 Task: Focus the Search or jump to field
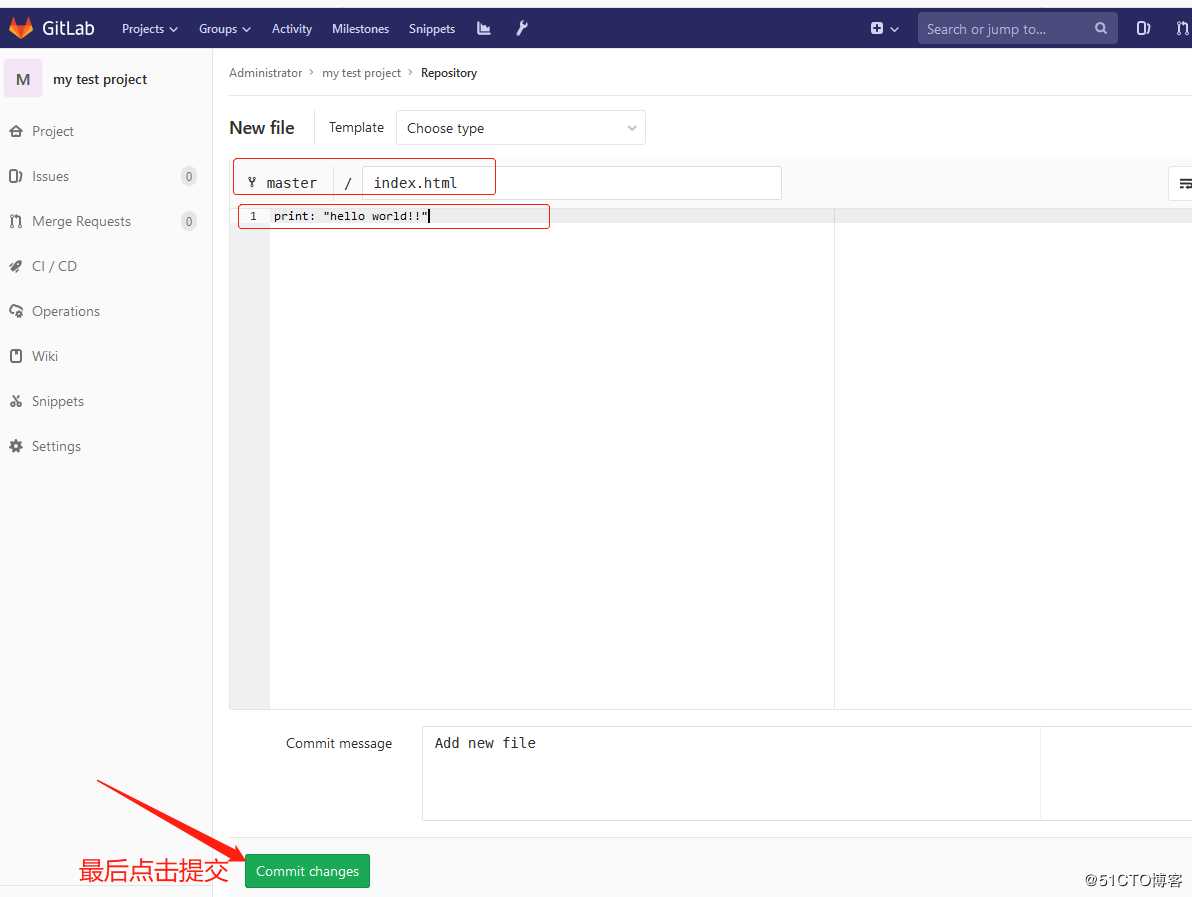pos(1017,29)
